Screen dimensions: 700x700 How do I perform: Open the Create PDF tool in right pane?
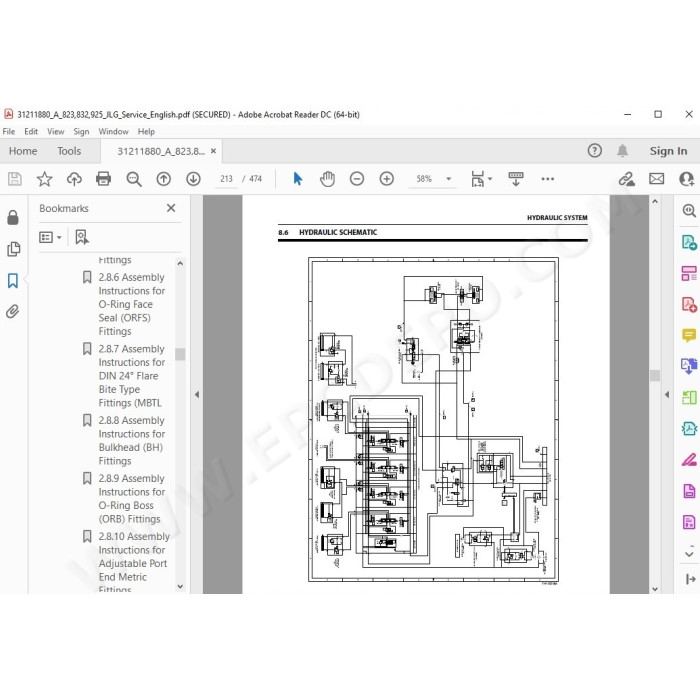tap(689, 305)
